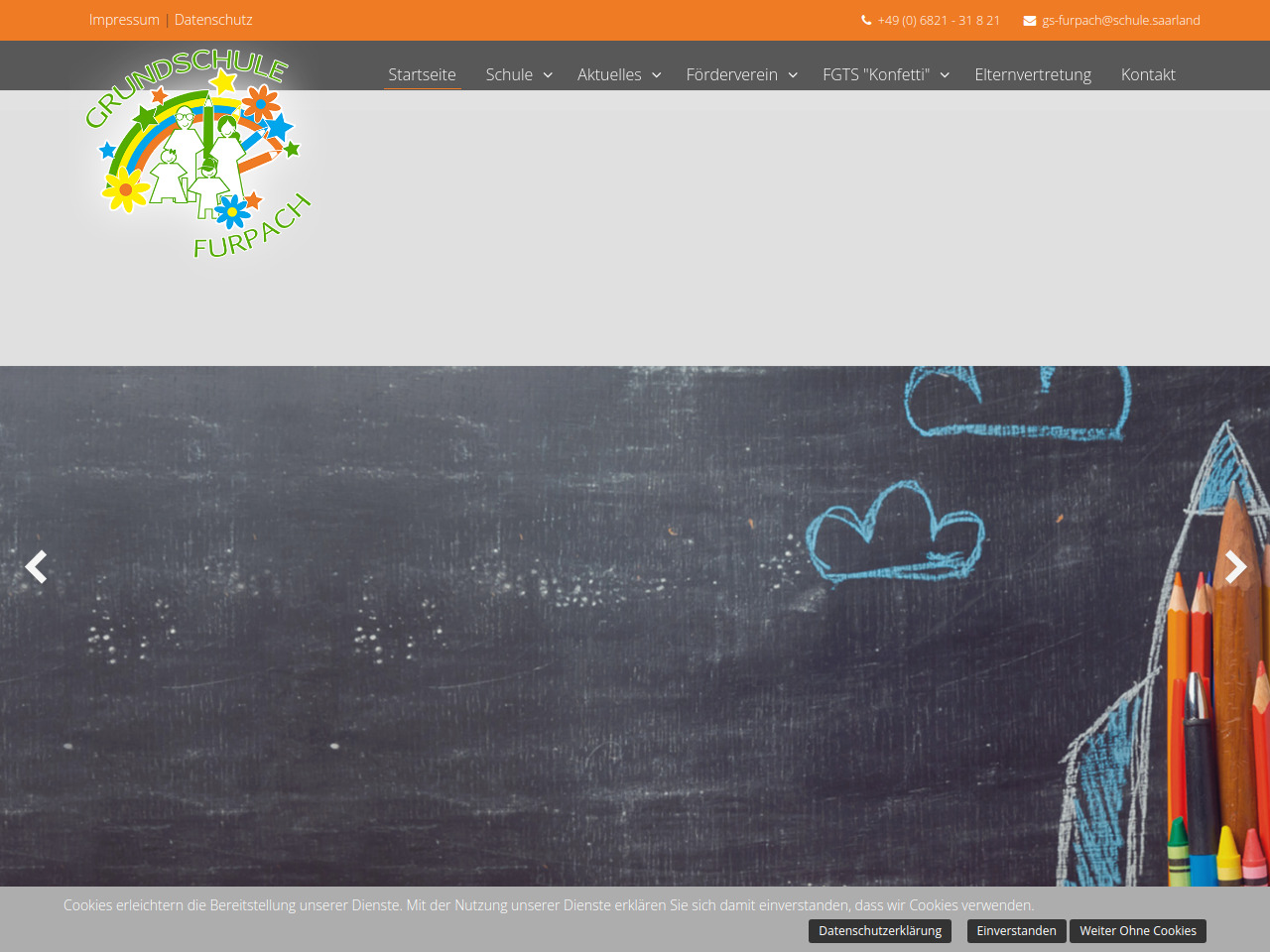Screen dimensions: 1270x952
Task: Open the Kontakt menu item
Action: [x=1148, y=74]
